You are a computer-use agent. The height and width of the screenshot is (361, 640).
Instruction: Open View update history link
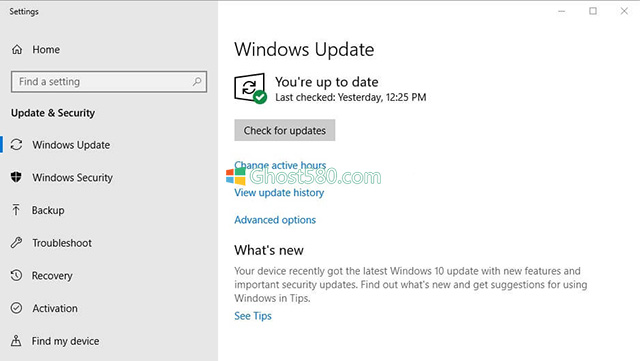pos(279,192)
